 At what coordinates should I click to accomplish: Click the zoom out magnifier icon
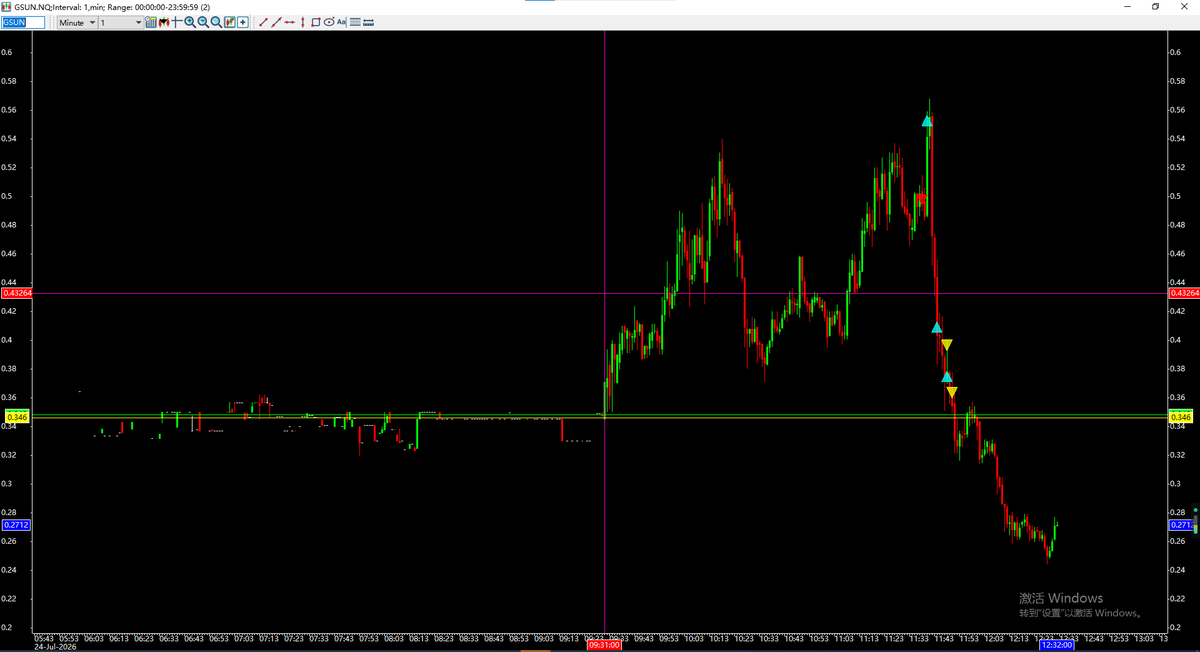tap(203, 22)
